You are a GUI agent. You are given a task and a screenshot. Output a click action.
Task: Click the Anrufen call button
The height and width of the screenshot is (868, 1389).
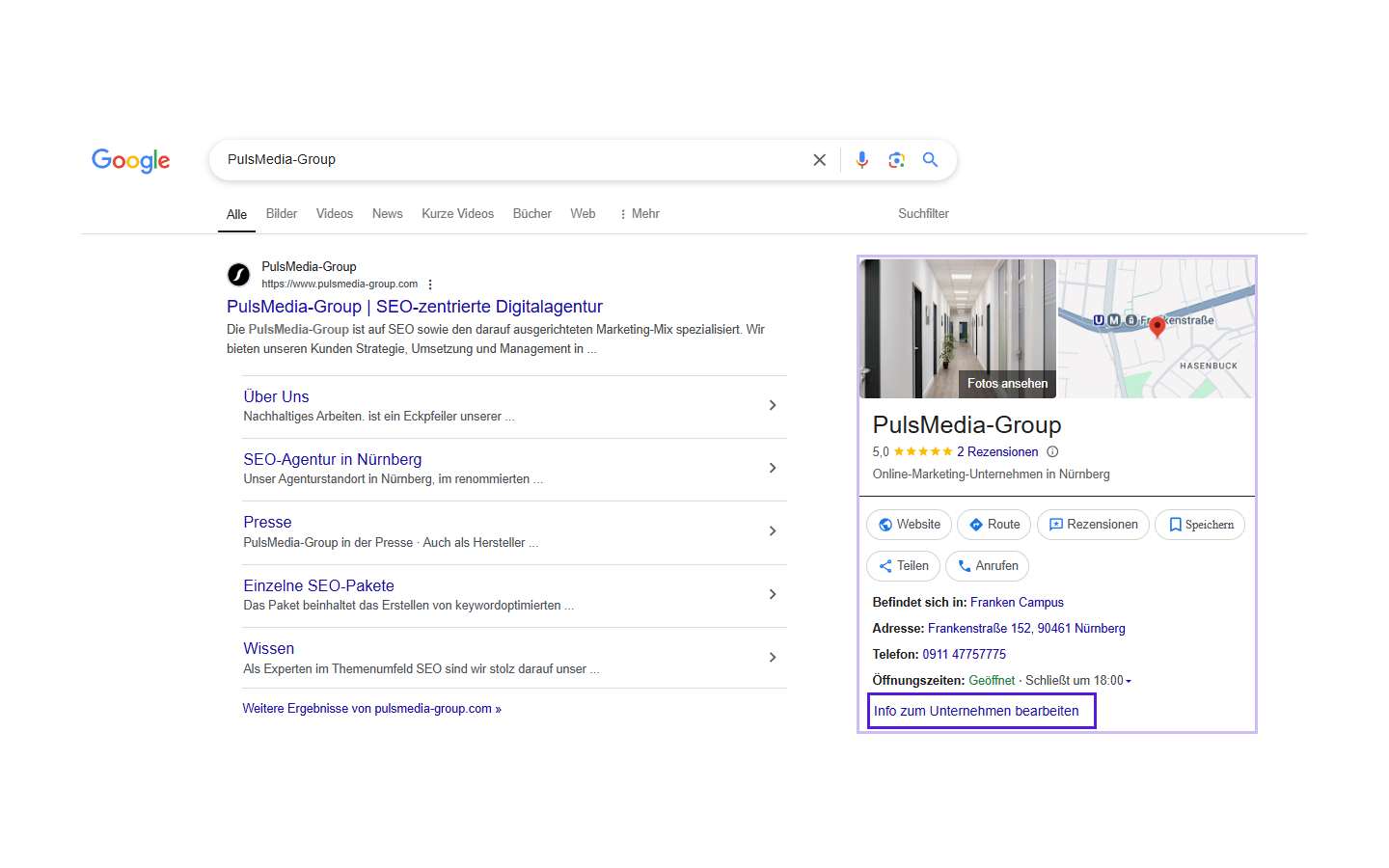pos(987,566)
